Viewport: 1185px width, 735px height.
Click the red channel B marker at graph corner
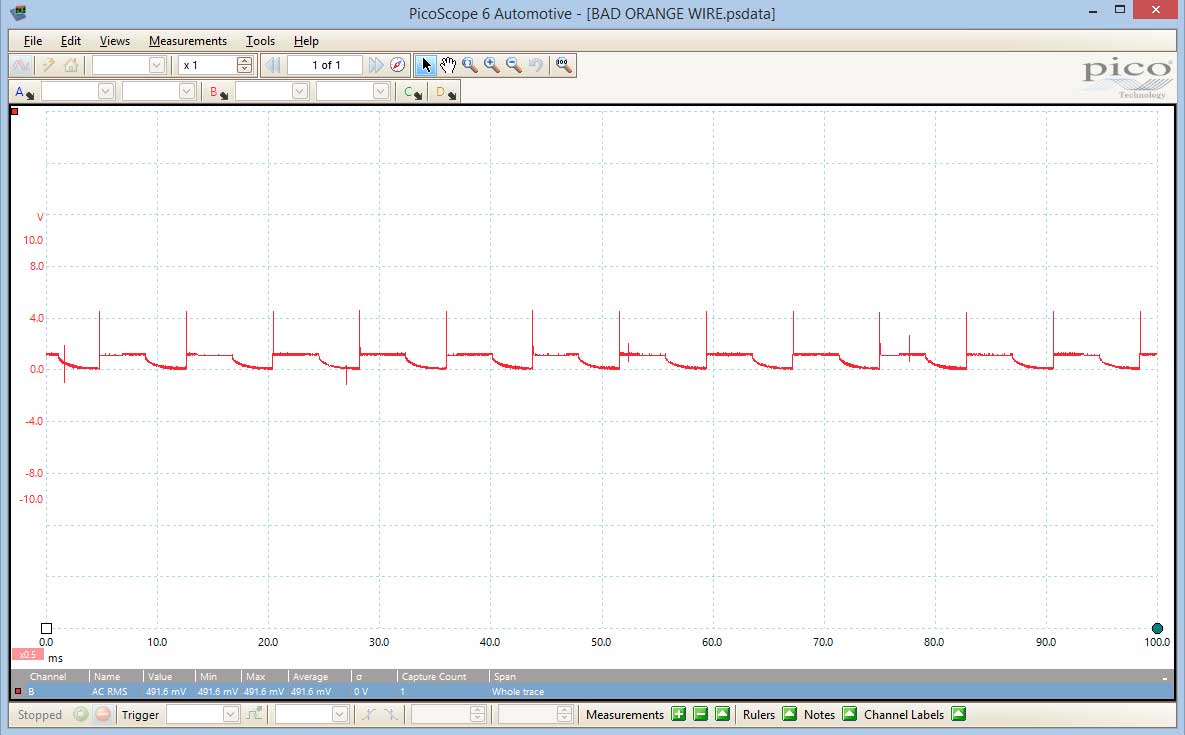[x=14, y=111]
